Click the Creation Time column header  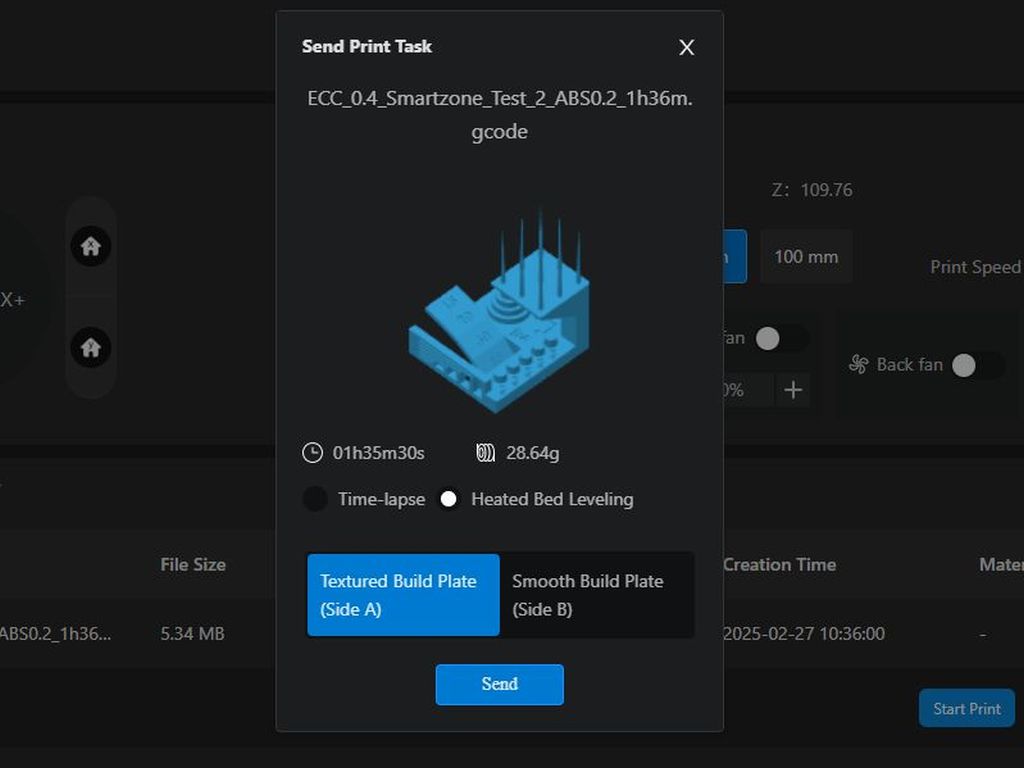tap(779, 564)
